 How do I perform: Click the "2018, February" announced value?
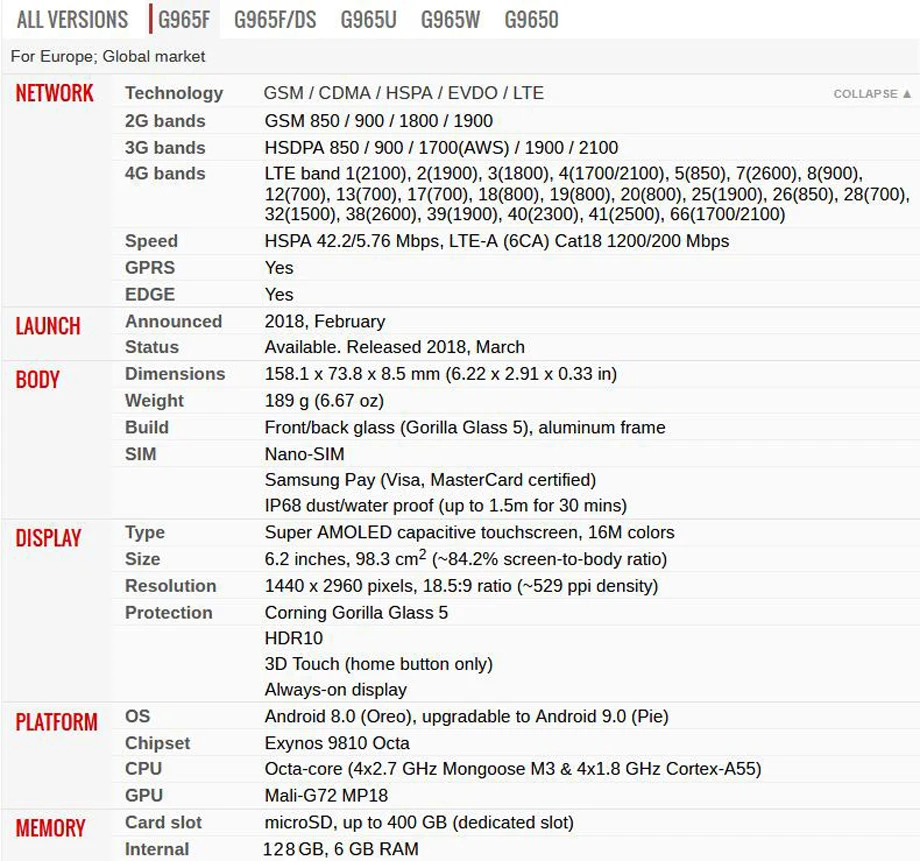(325, 322)
